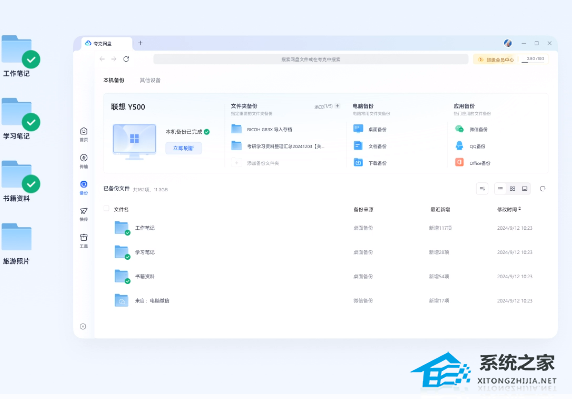Select the blue 备份 backup sidebar icon
The width and height of the screenshot is (572, 399).
tap(84, 184)
